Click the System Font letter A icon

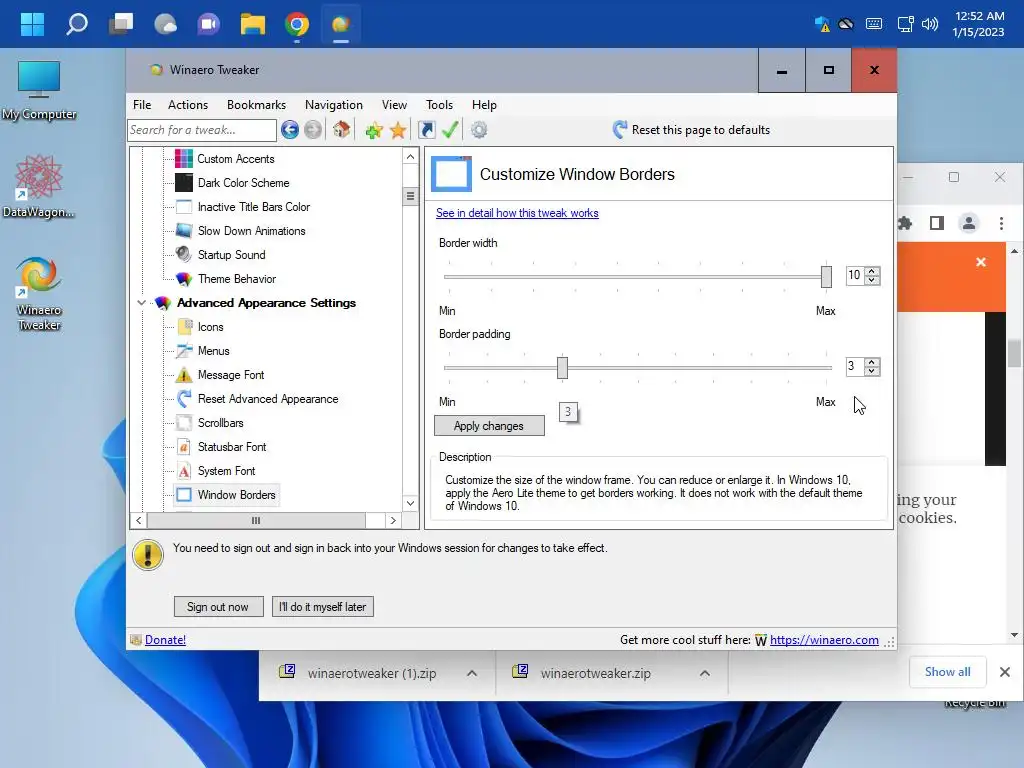tap(184, 471)
